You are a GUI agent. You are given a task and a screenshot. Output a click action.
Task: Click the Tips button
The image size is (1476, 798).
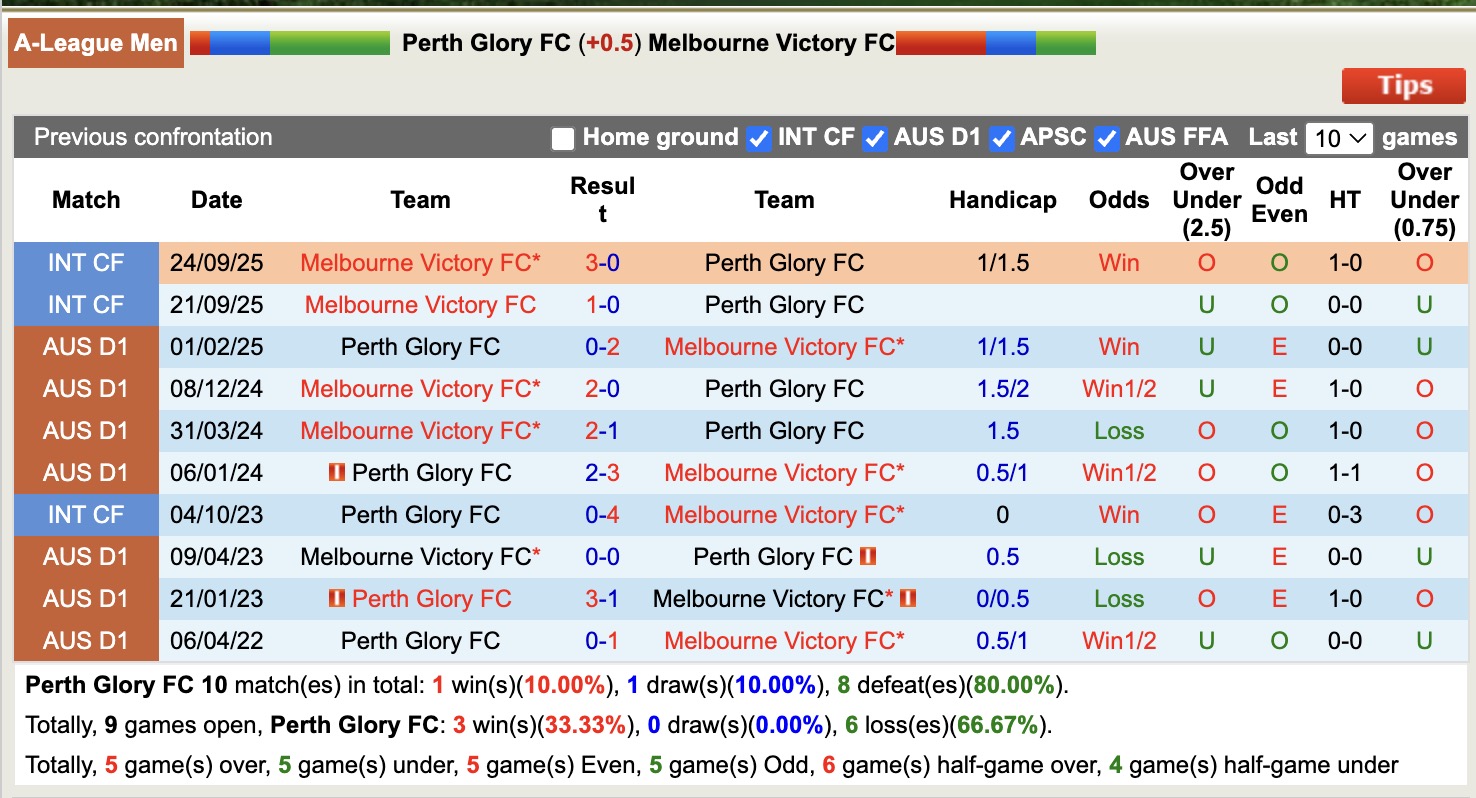pos(1402,86)
